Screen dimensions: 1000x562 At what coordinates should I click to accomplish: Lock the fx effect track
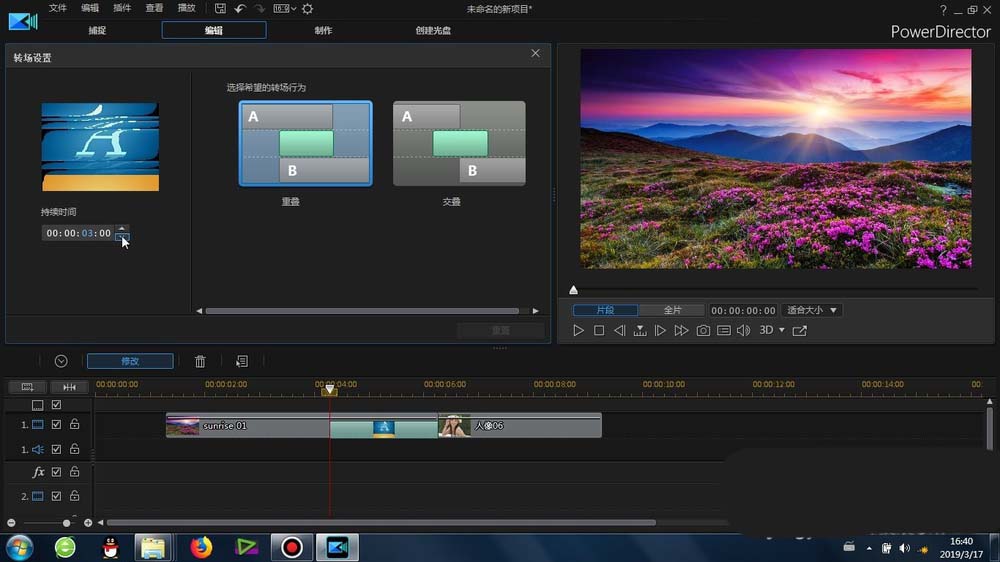pyautogui.click(x=75, y=472)
